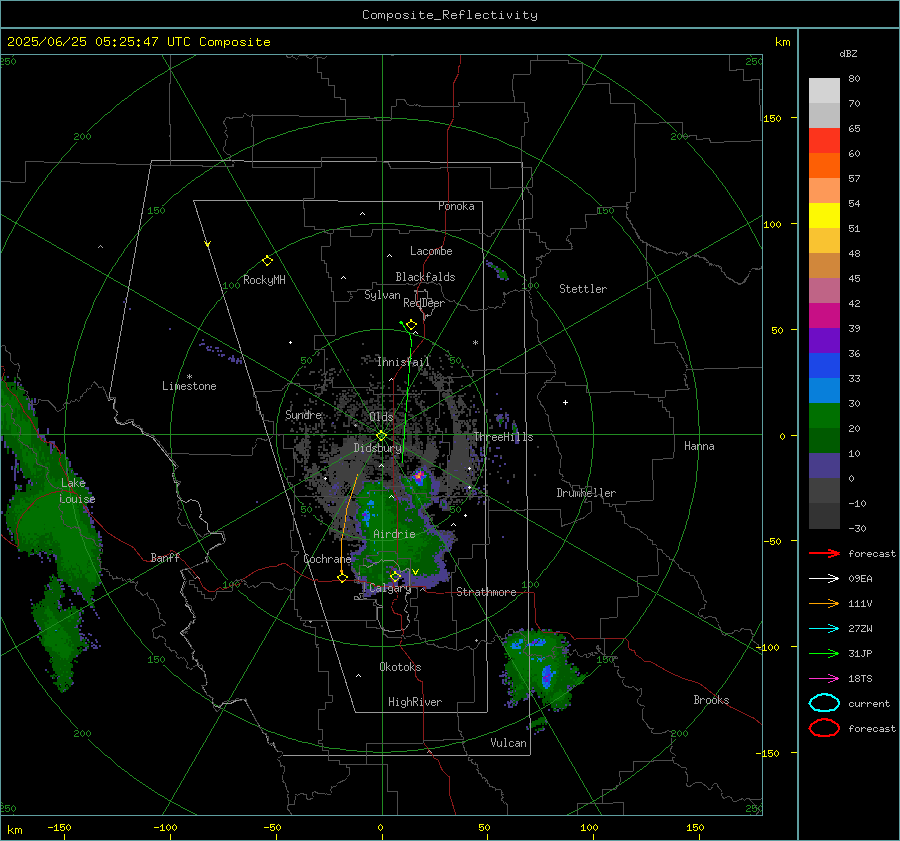Click the Limestone label

click(x=189, y=386)
